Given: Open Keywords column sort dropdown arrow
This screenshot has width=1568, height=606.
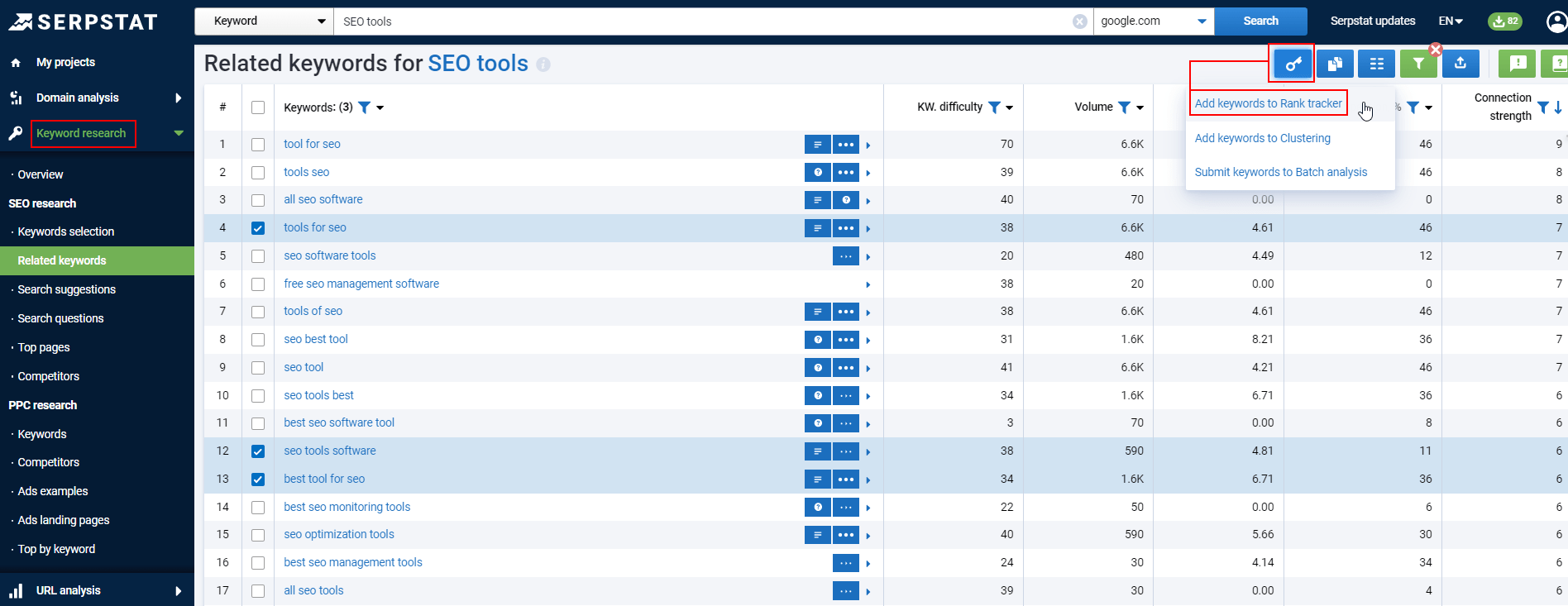Looking at the screenshot, I should (x=380, y=107).
